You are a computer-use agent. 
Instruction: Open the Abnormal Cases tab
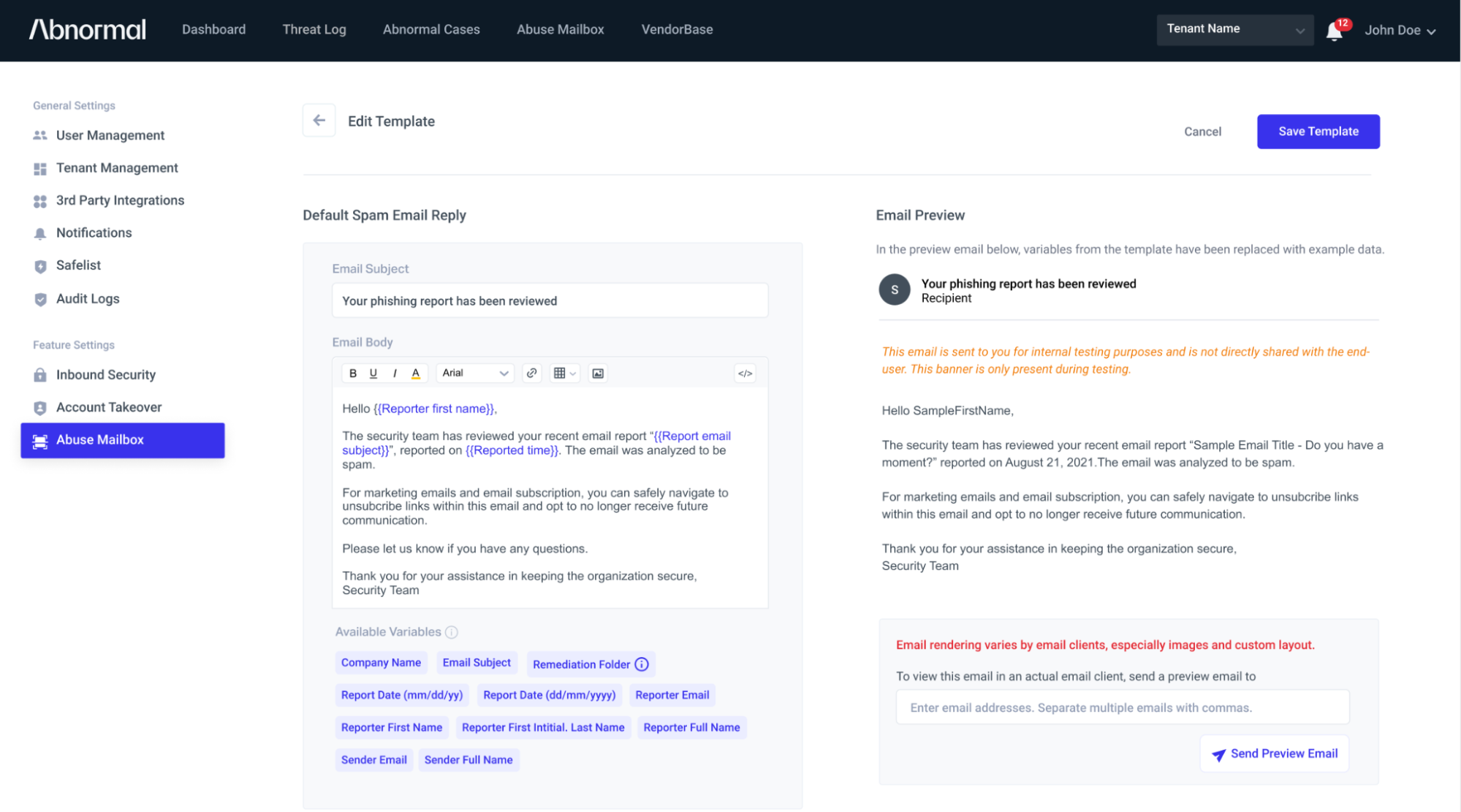point(431,29)
